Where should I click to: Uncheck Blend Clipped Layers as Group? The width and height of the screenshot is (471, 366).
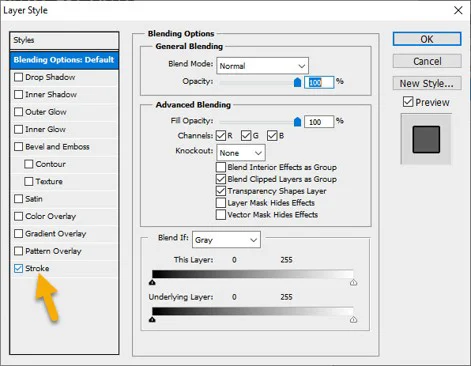point(221,179)
